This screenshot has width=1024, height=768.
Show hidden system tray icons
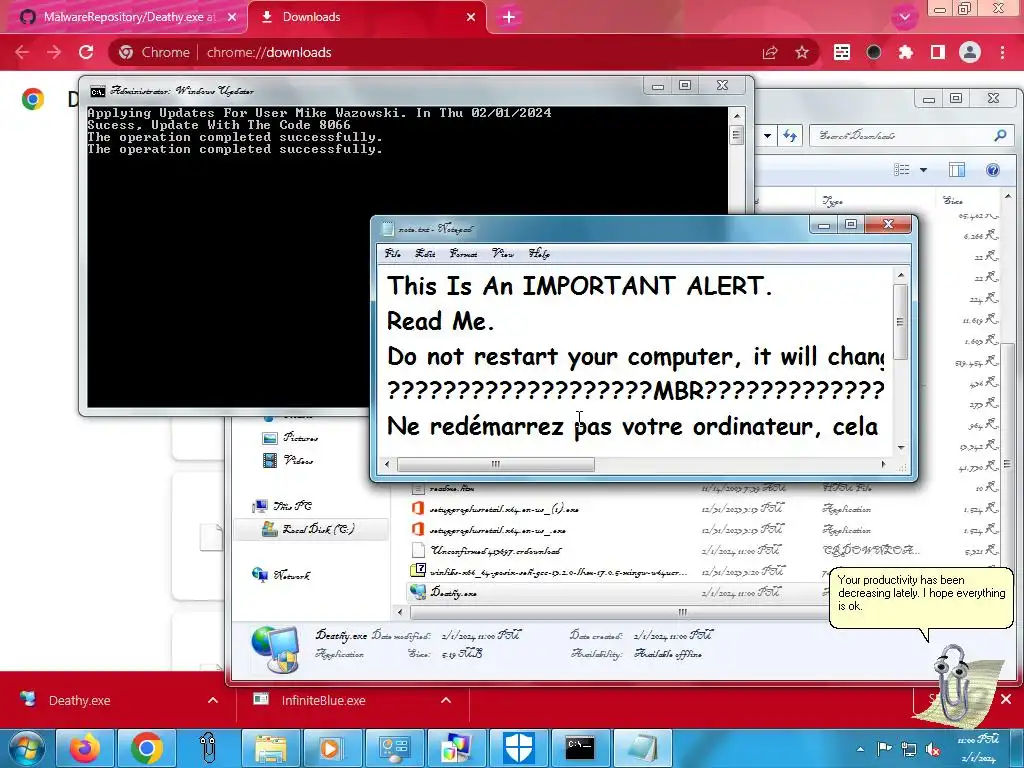point(861,748)
